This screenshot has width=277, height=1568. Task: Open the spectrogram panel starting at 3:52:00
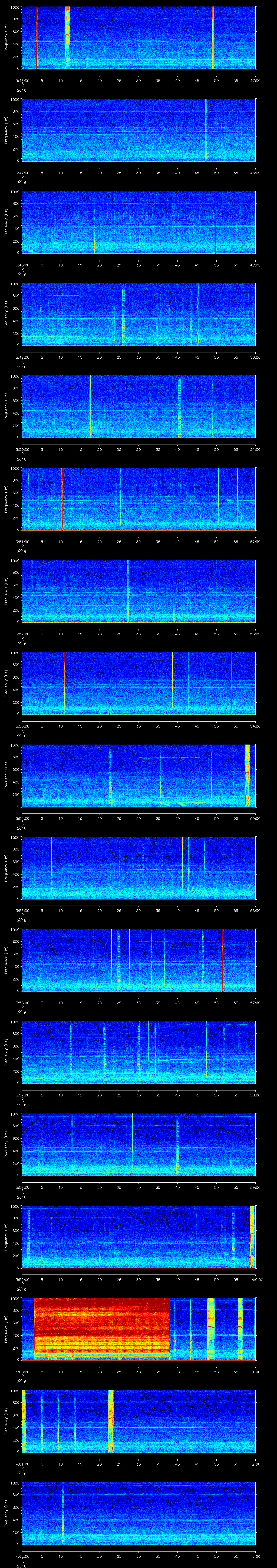[138, 591]
